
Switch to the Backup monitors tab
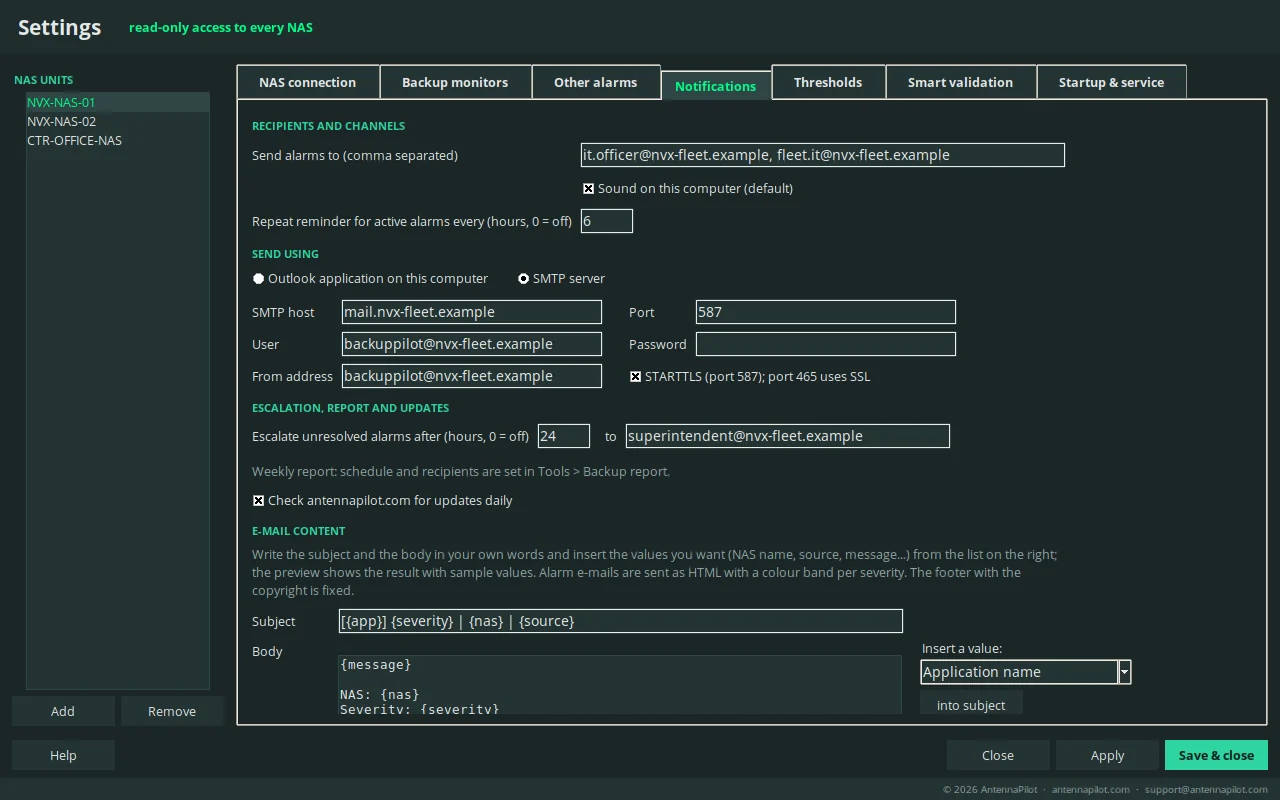(455, 82)
